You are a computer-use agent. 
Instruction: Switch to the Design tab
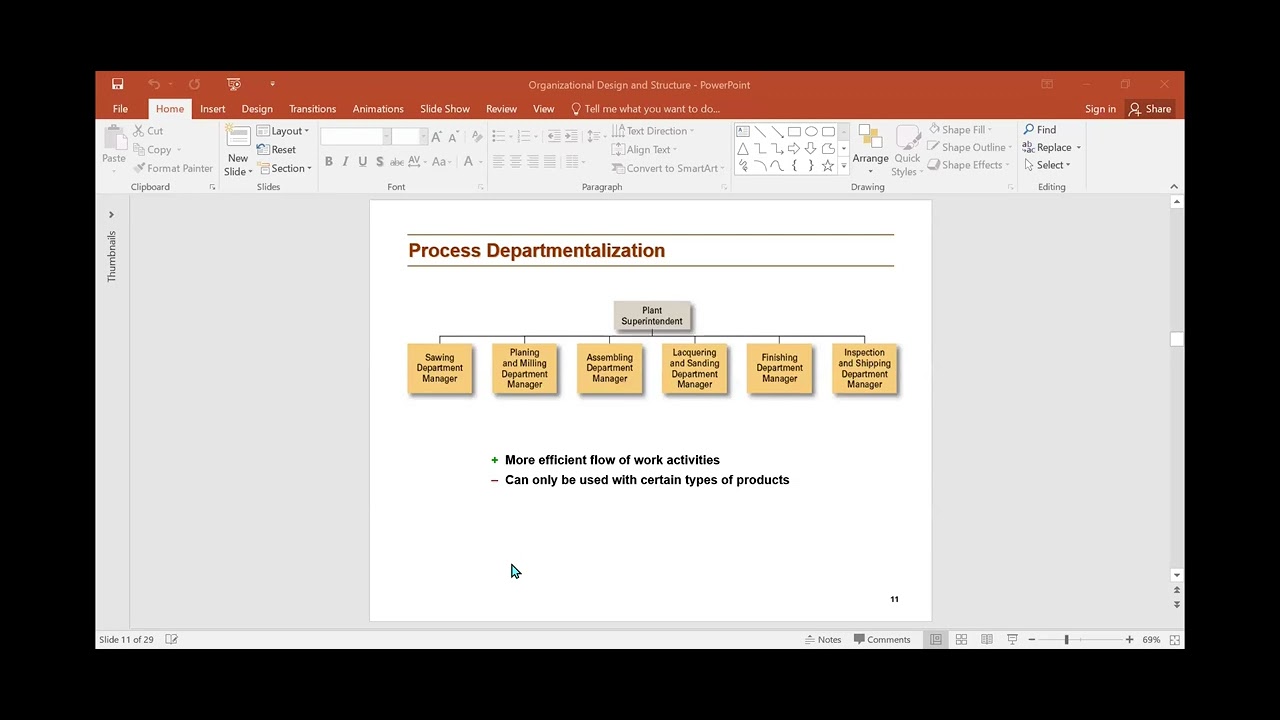257,109
